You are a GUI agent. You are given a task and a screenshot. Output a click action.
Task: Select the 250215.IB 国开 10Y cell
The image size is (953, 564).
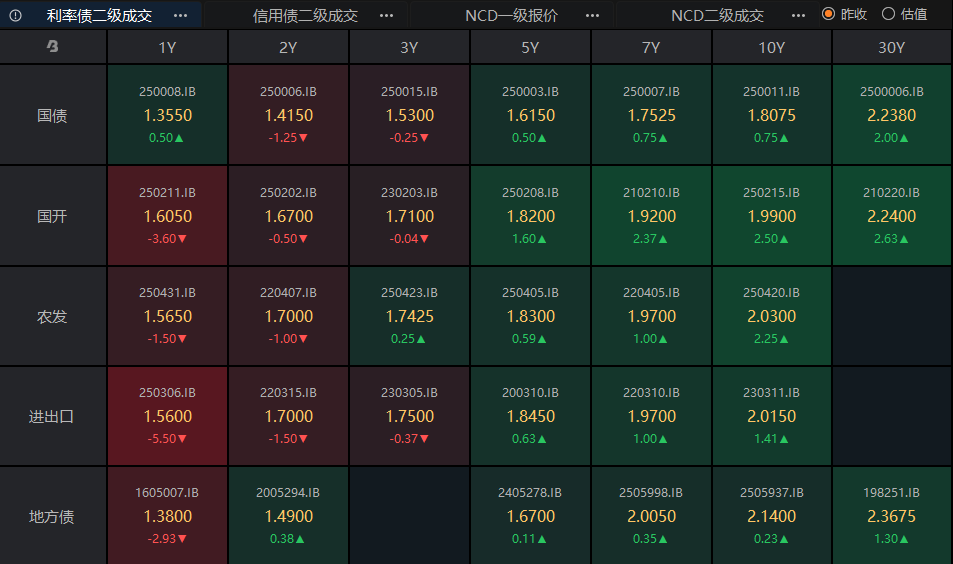click(771, 216)
